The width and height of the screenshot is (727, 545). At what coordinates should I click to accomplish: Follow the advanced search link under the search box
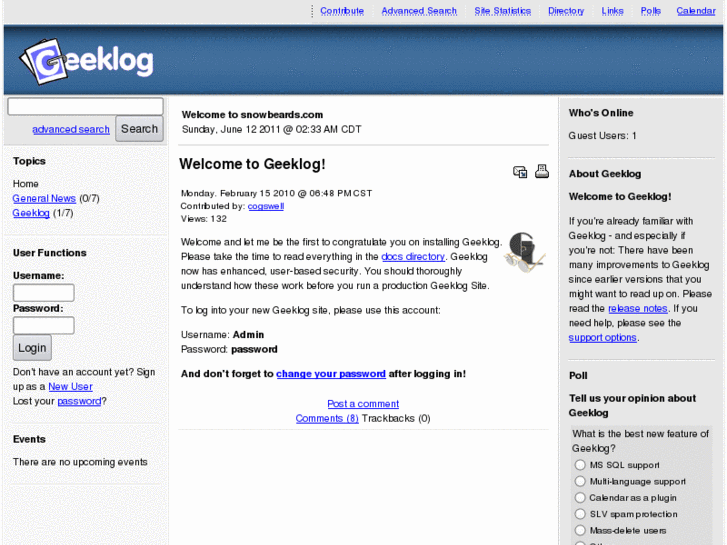pos(71,129)
